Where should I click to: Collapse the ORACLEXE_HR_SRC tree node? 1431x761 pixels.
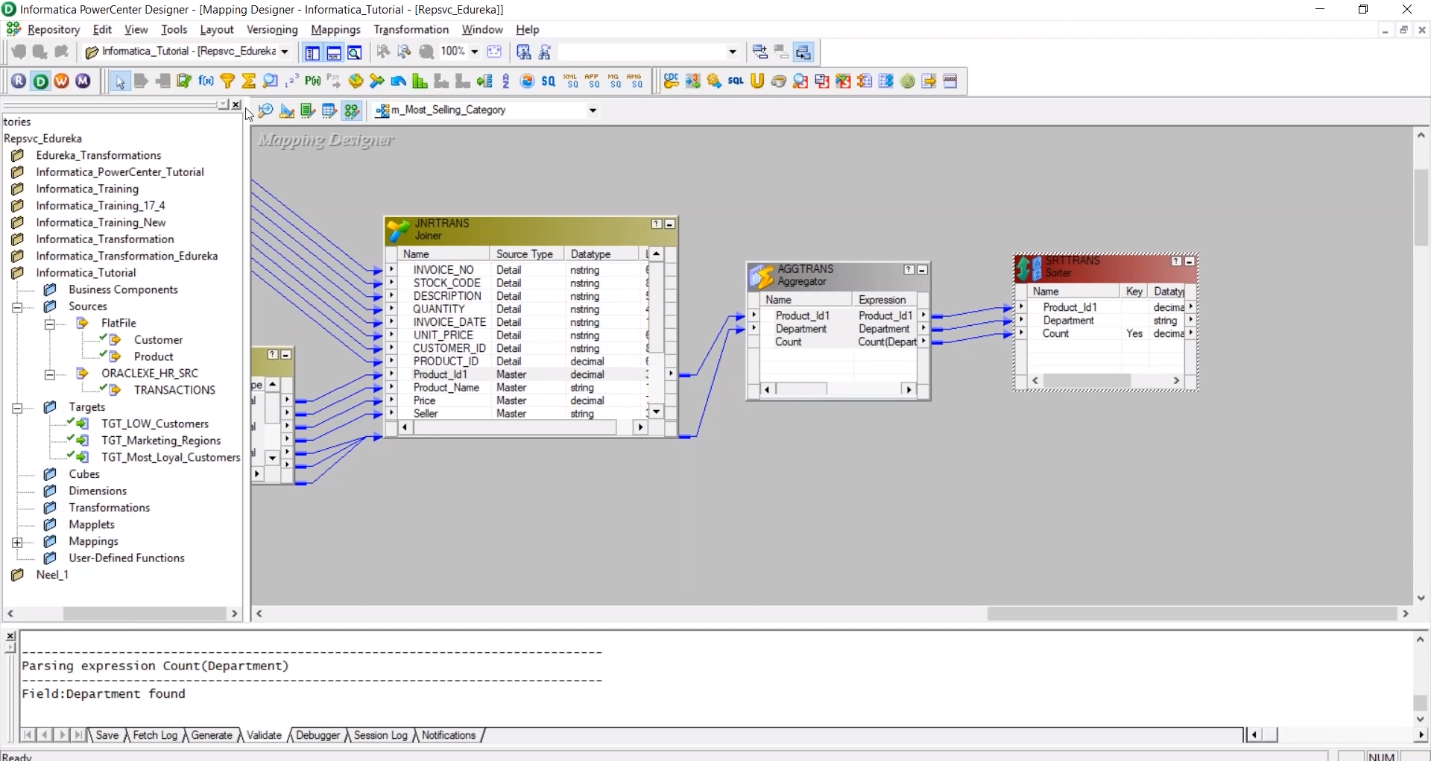pyautogui.click(x=50, y=374)
